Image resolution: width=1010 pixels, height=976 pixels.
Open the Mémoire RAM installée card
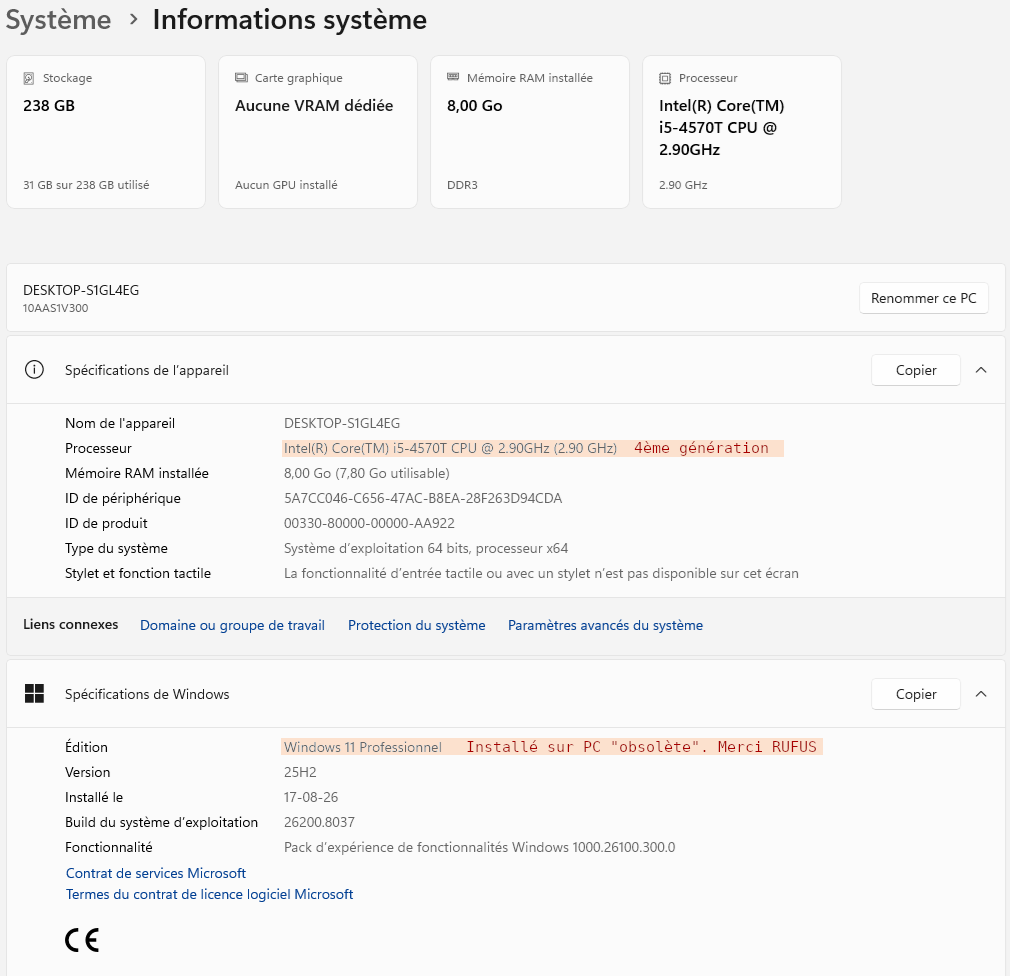(x=529, y=132)
